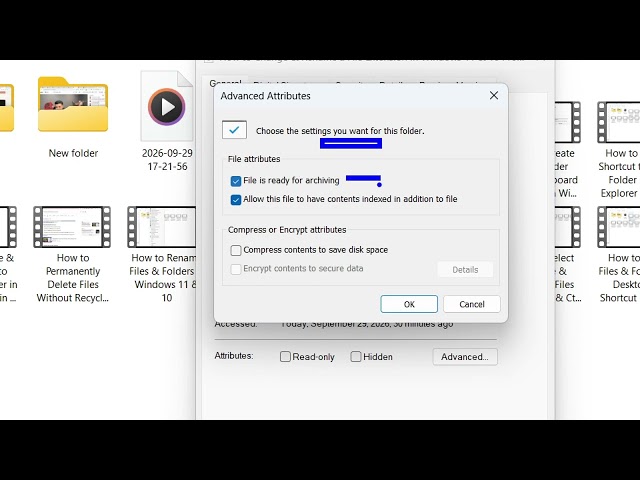Click Advanced... button in Properties window

tap(465, 357)
